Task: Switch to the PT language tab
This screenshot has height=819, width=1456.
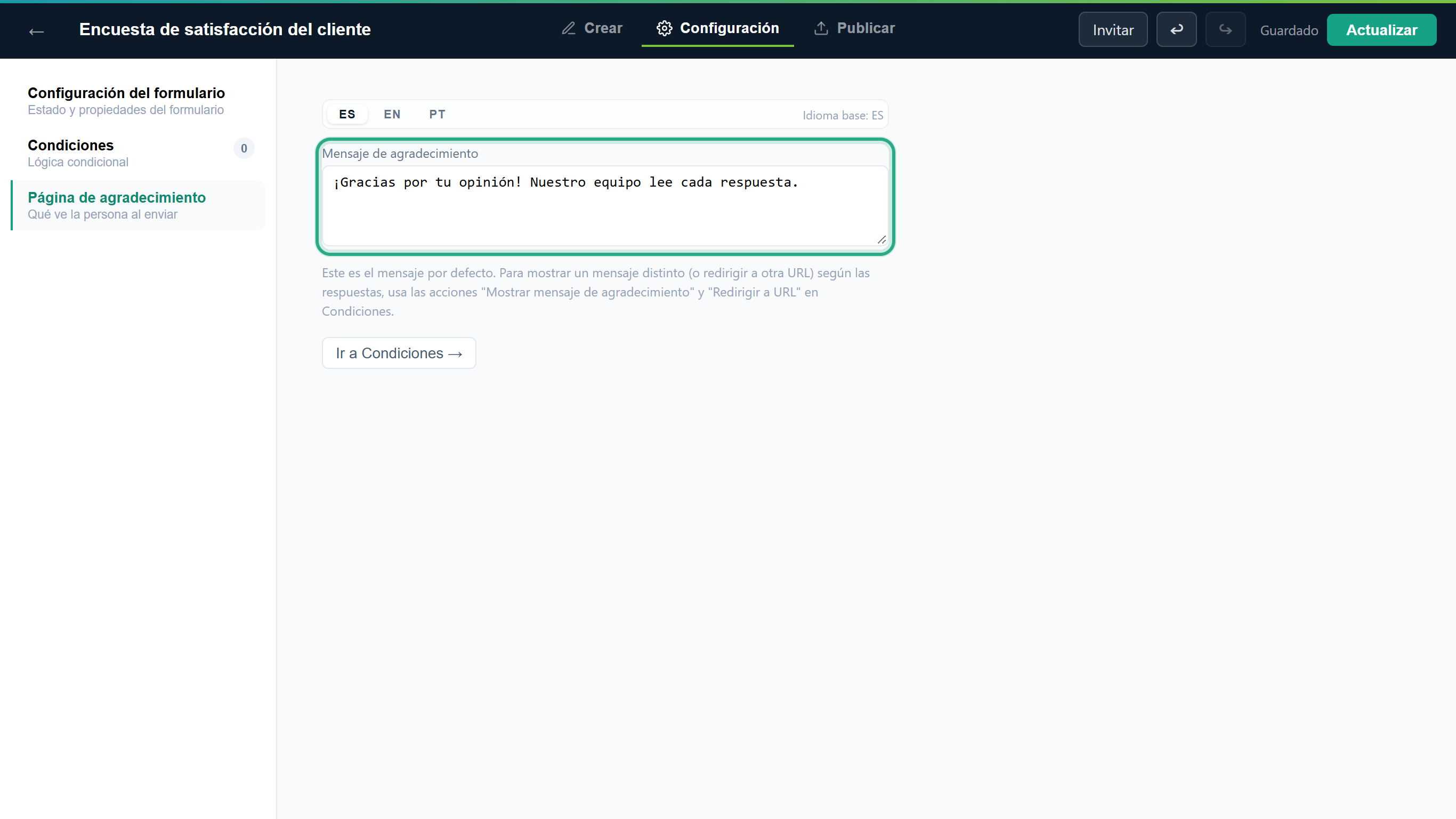Action: [x=437, y=114]
